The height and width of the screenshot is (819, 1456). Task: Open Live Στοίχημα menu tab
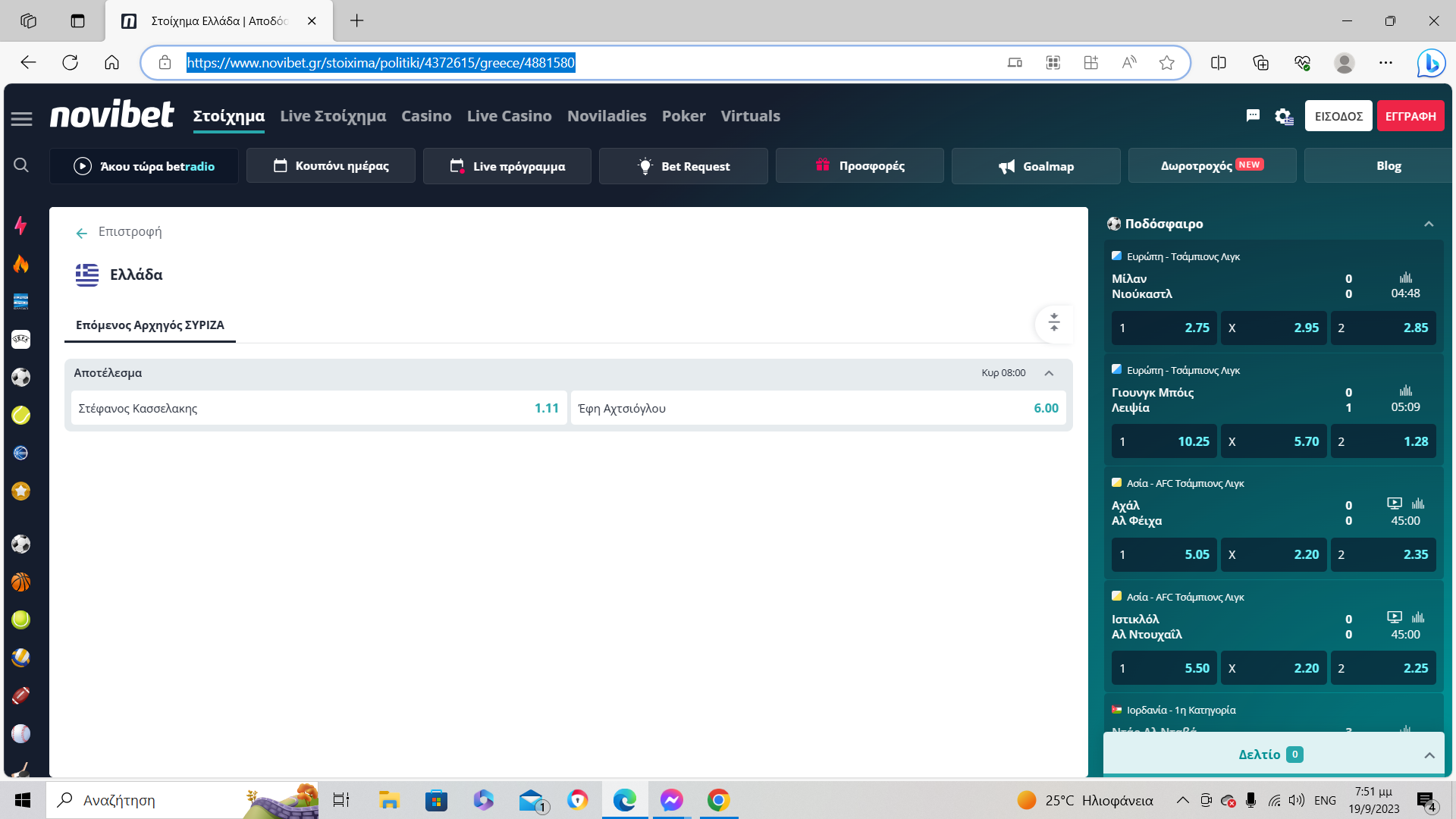(x=332, y=116)
